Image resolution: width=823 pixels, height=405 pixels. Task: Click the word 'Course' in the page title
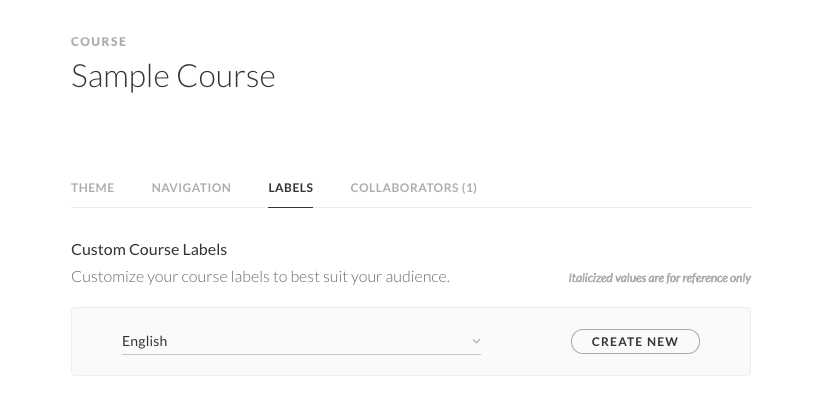click(x=225, y=76)
